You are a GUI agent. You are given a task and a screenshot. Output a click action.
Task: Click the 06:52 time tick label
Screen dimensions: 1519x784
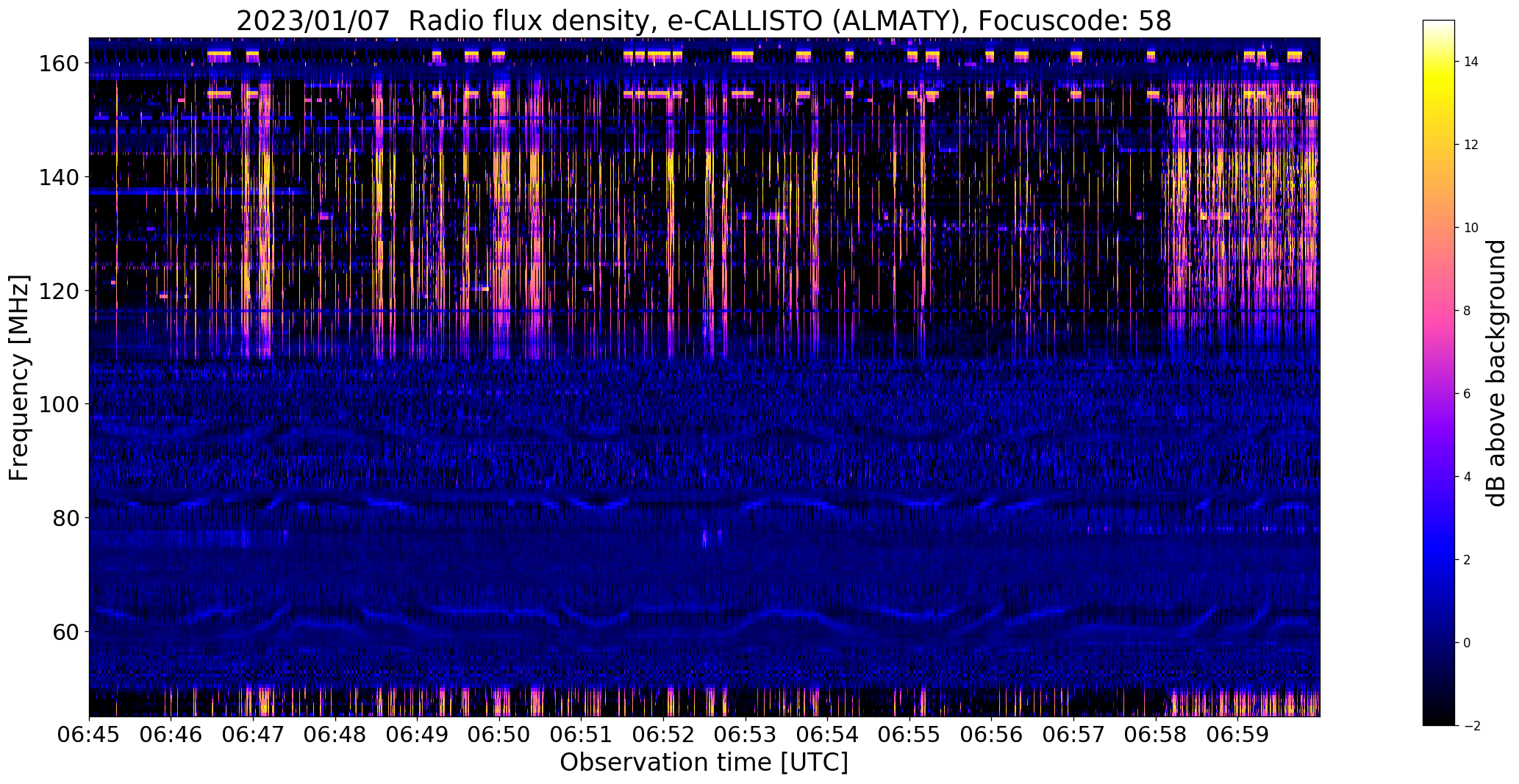[663, 733]
